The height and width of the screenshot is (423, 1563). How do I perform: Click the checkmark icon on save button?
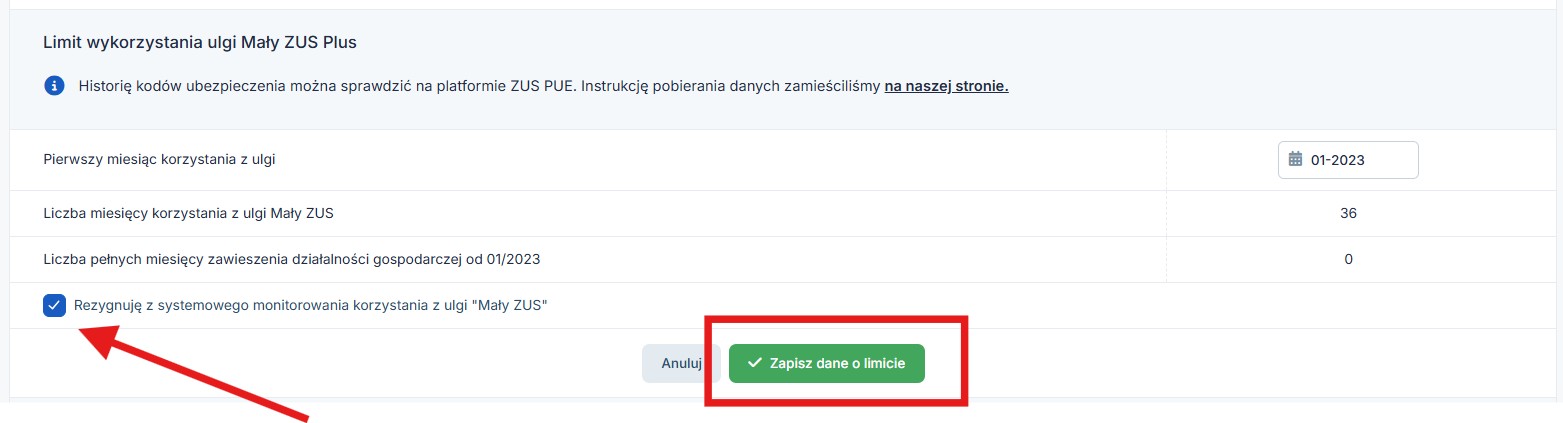coord(755,363)
